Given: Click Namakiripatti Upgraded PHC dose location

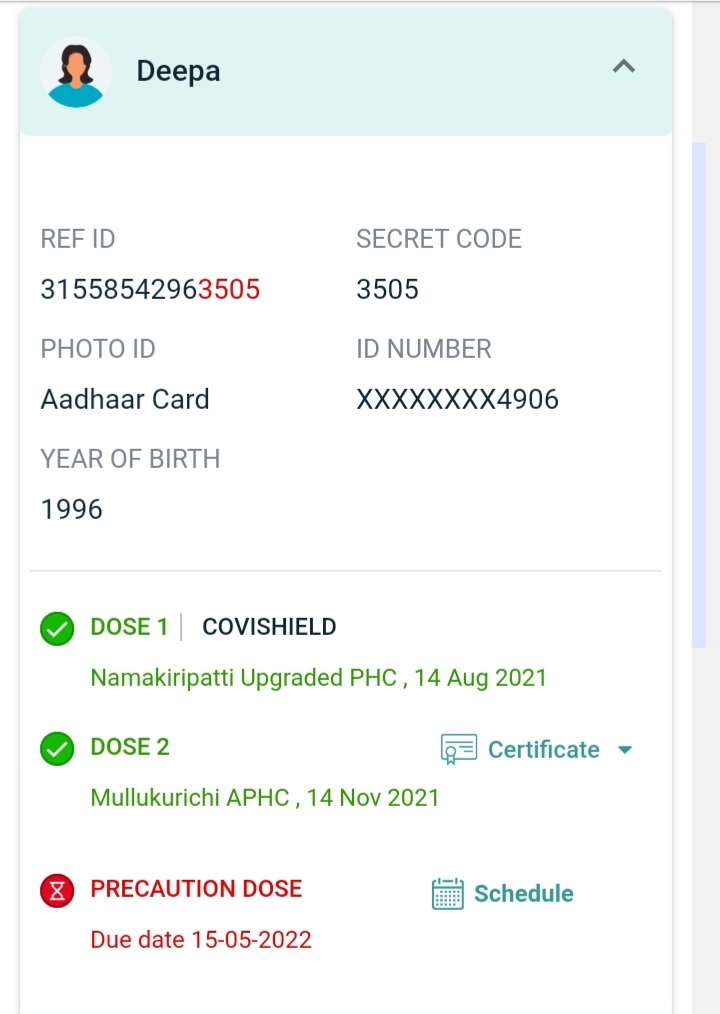Looking at the screenshot, I should coord(318,678).
